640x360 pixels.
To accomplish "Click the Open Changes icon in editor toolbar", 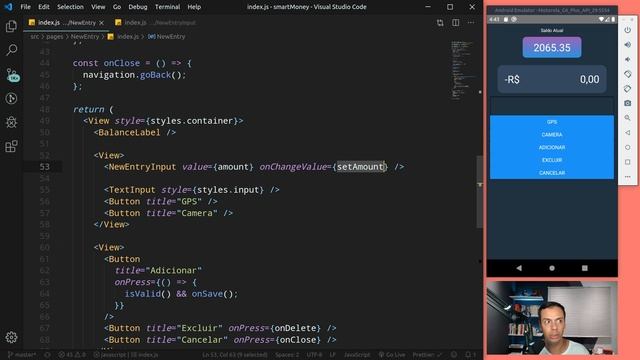I will click(440, 23).
